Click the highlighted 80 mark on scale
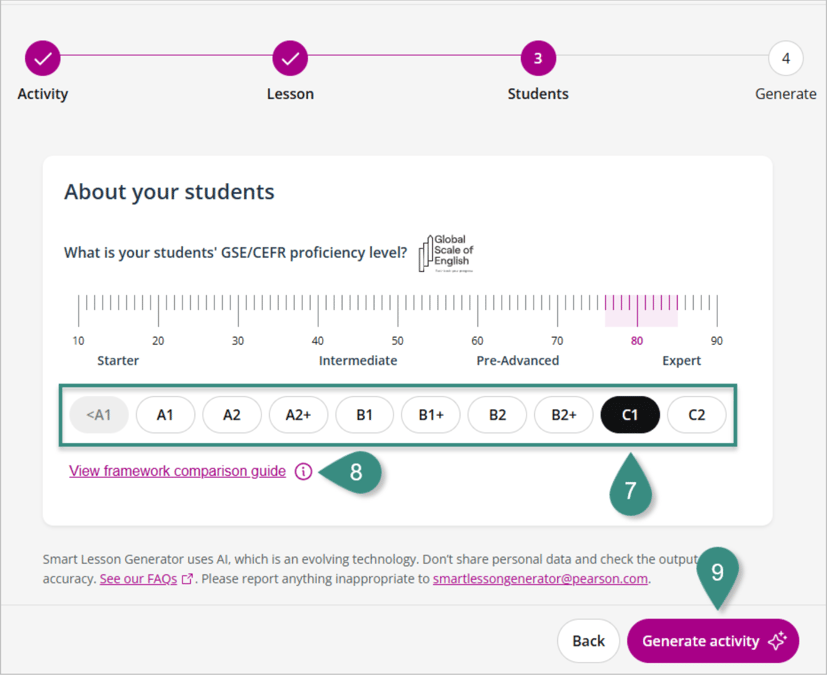This screenshot has width=827, height=677. [x=637, y=340]
